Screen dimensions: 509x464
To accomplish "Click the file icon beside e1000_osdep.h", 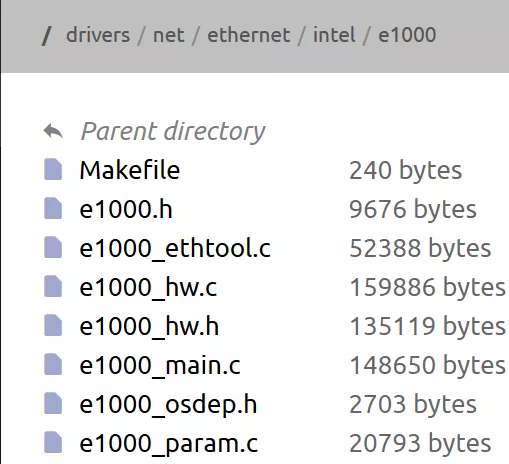I will click(x=53, y=403).
